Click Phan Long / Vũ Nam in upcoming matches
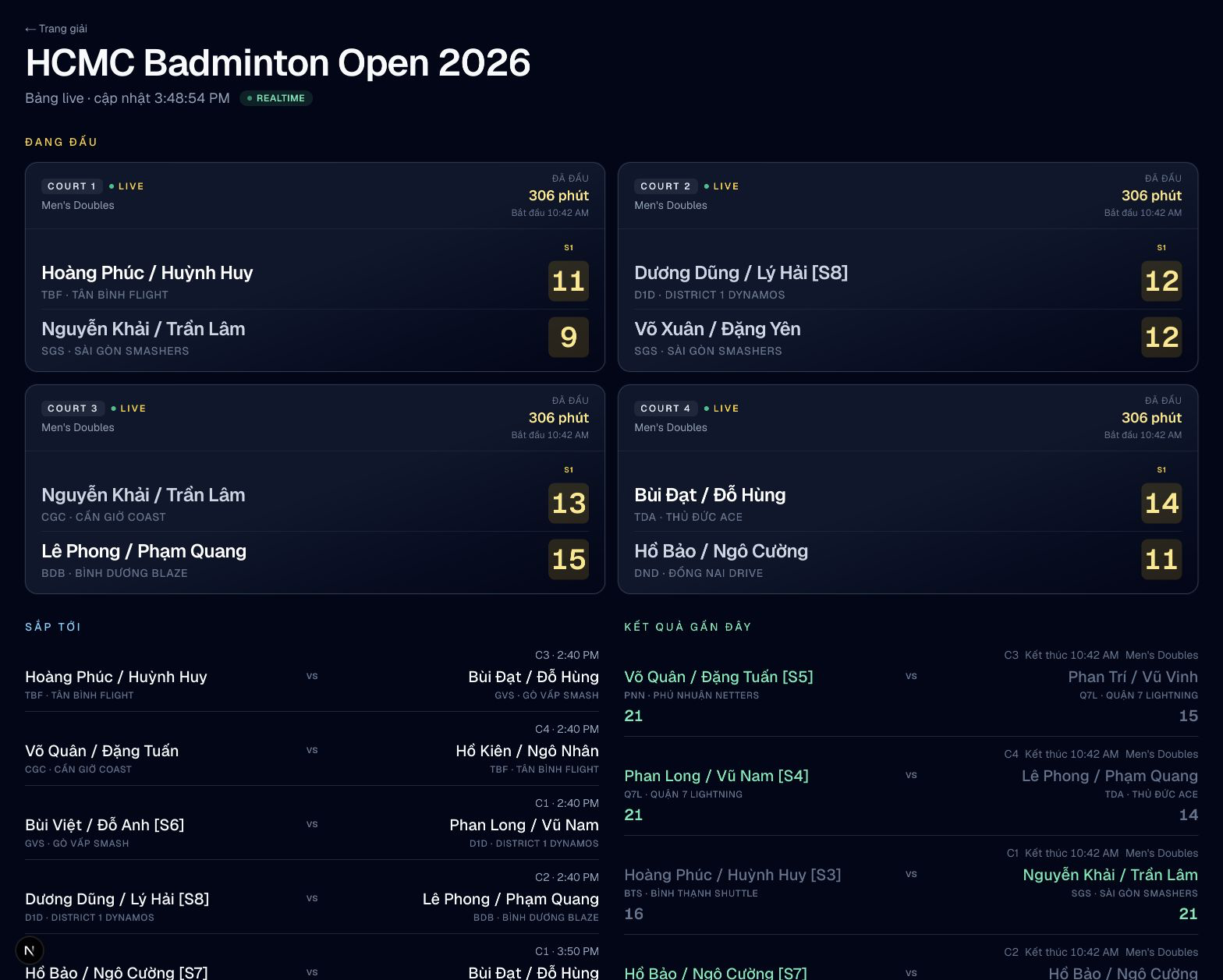Viewport: 1223px width, 980px height. pos(524,825)
